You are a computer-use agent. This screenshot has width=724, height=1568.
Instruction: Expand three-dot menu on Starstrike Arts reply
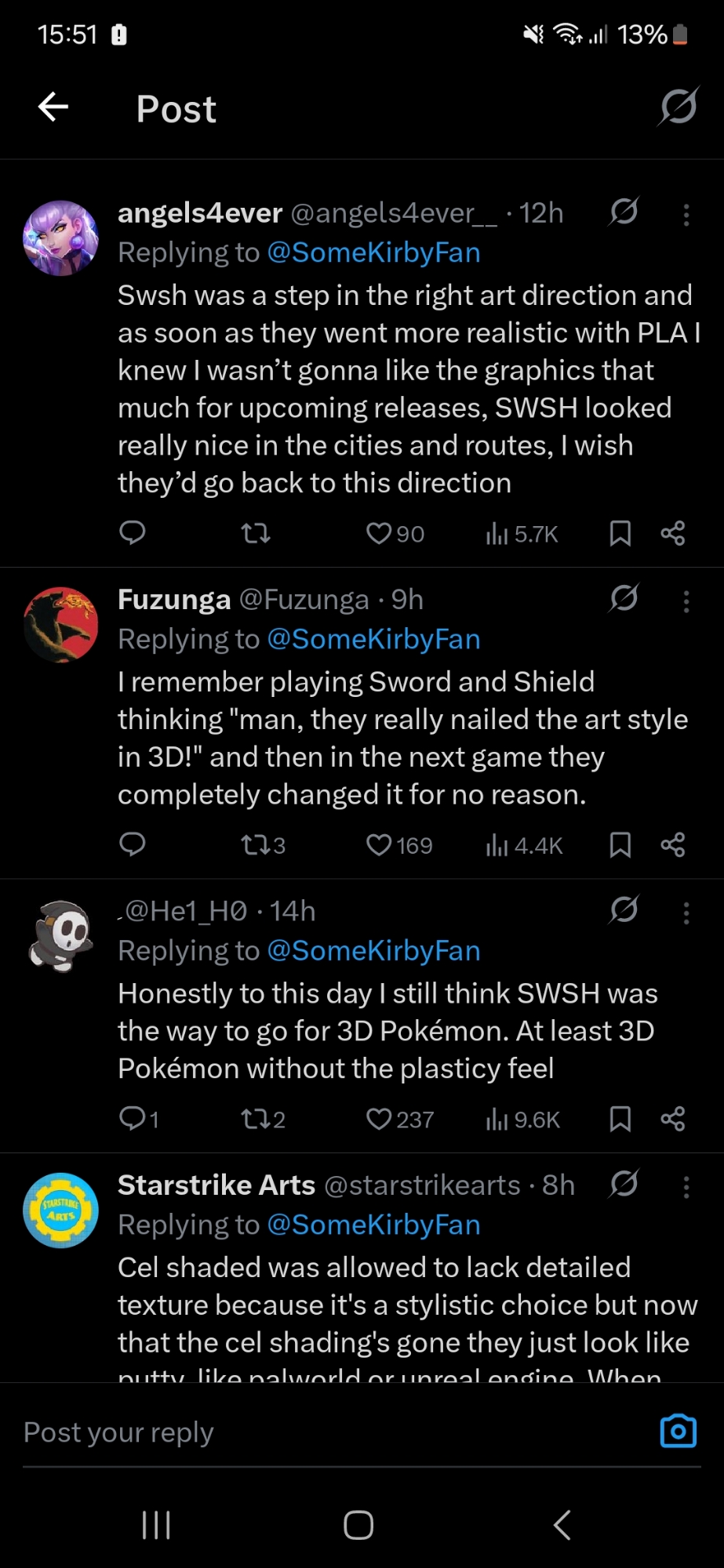[686, 1187]
